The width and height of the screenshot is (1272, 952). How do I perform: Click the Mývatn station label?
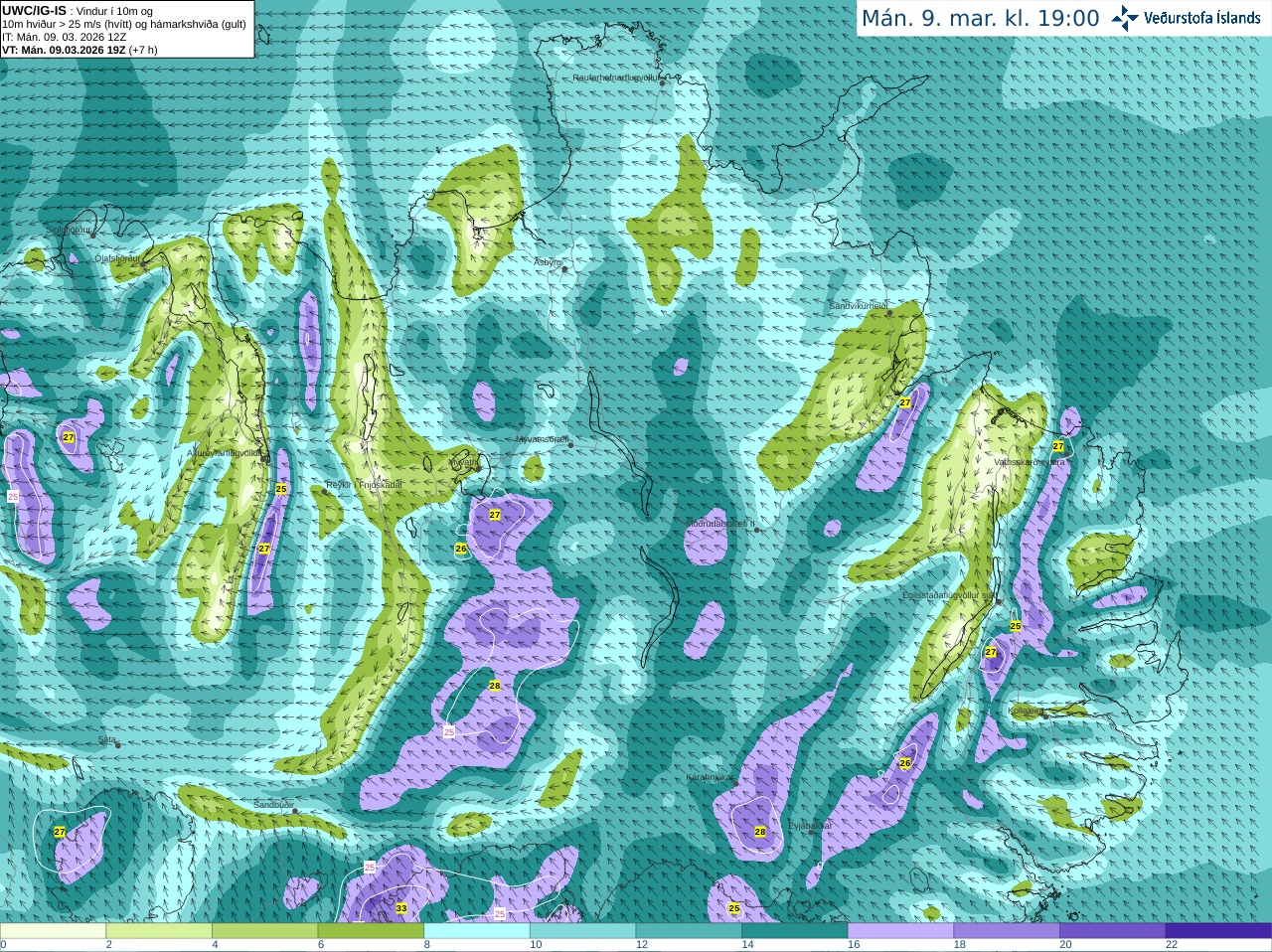click(x=463, y=462)
